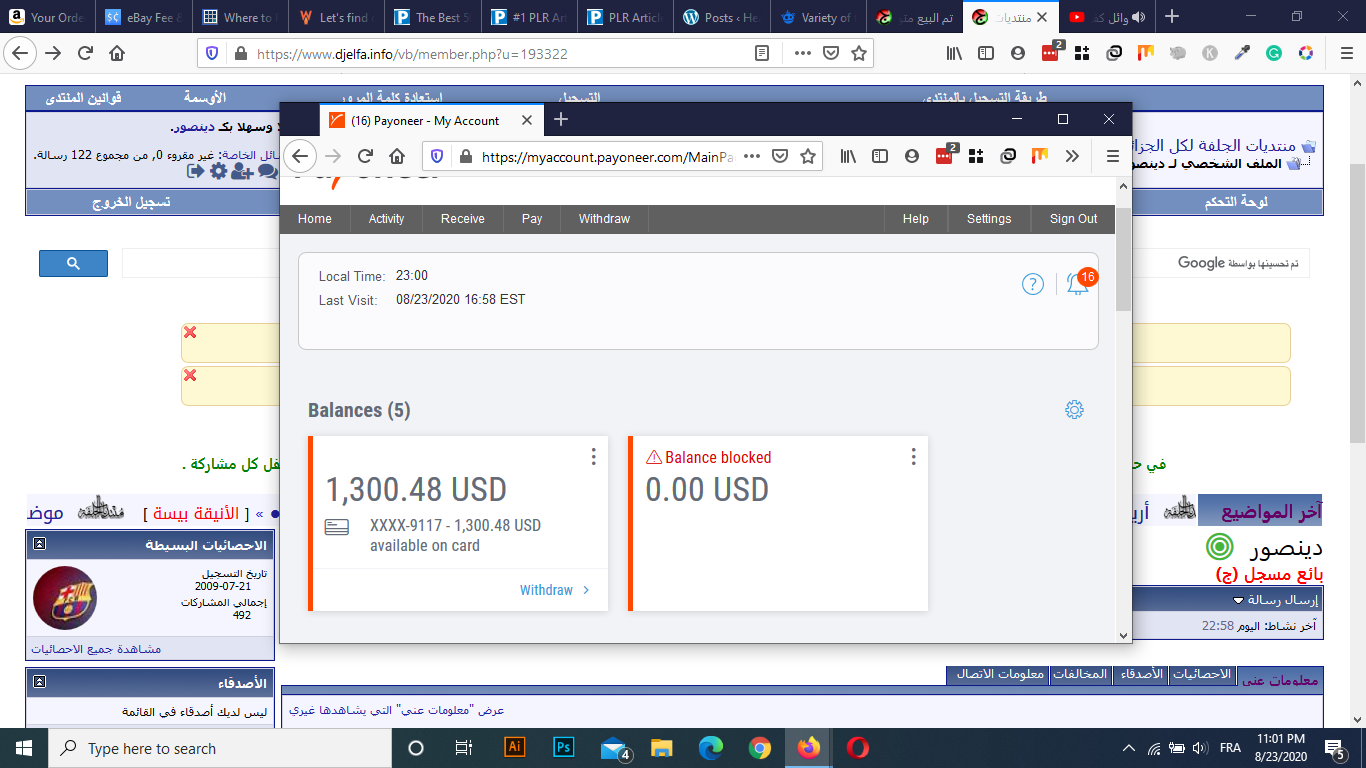
Task: Open Photoshop from Windows taskbar
Action: click(563, 747)
